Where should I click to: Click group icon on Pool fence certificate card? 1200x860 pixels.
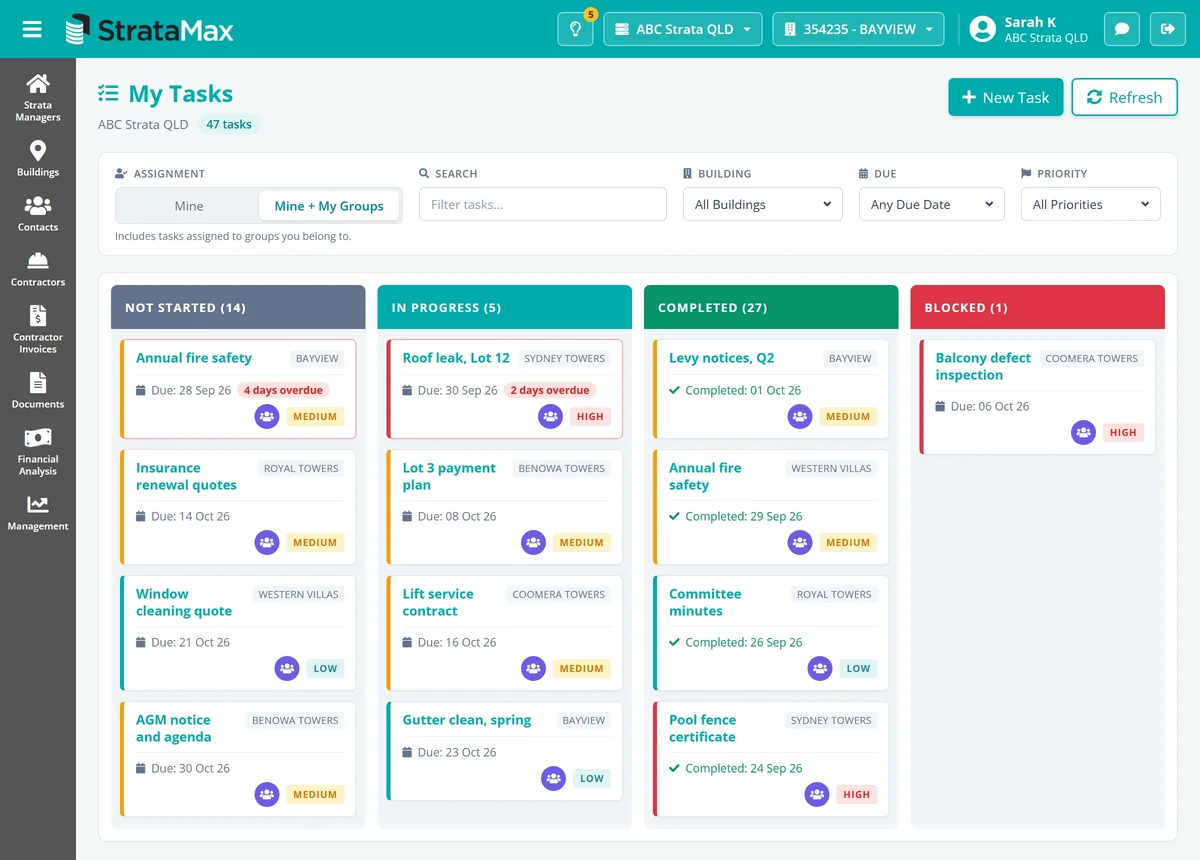point(818,795)
